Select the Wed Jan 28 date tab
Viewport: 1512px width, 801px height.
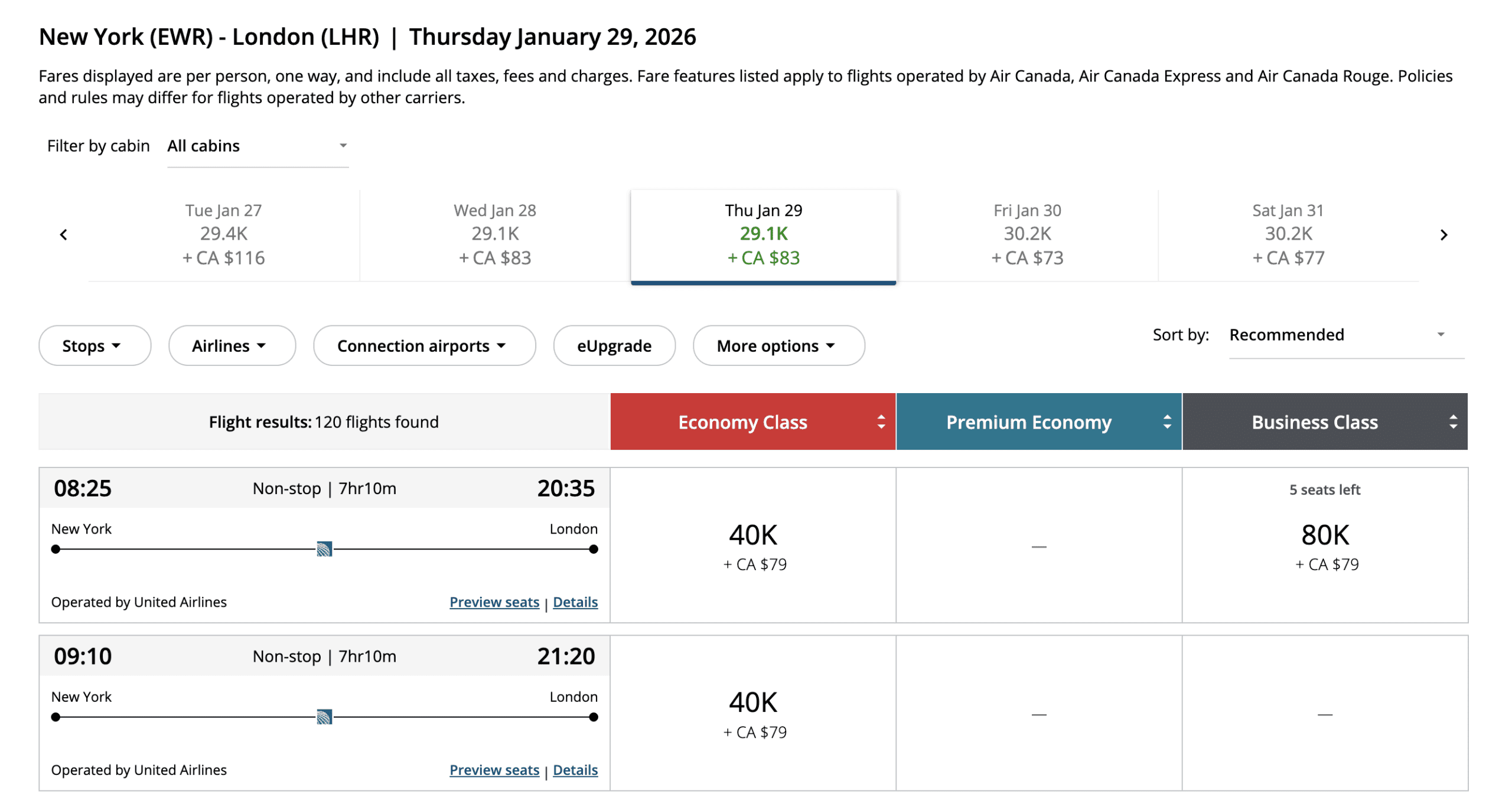click(x=495, y=234)
